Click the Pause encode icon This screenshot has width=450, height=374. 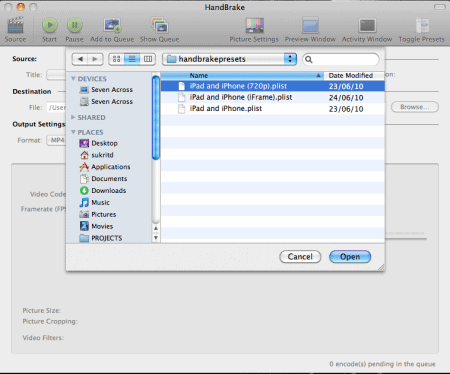point(75,25)
